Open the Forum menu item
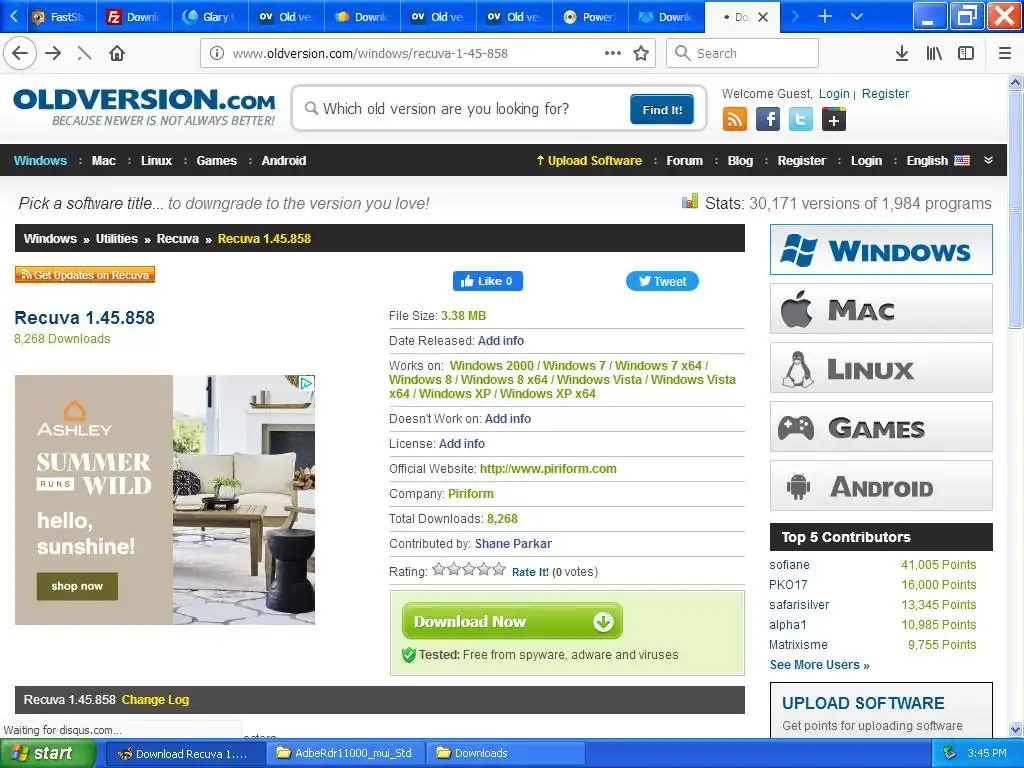 (684, 161)
